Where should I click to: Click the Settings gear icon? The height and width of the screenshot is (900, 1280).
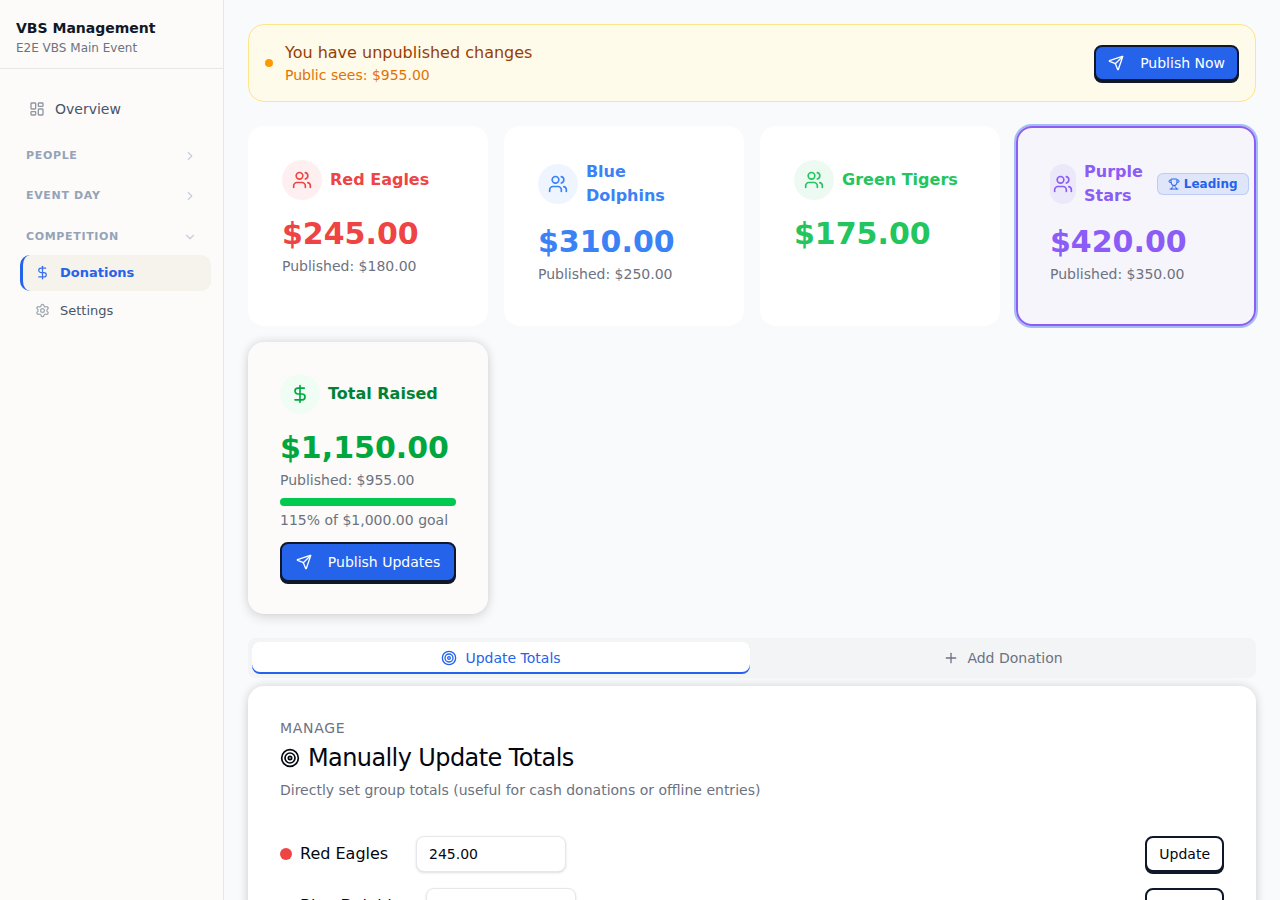[x=42, y=310]
